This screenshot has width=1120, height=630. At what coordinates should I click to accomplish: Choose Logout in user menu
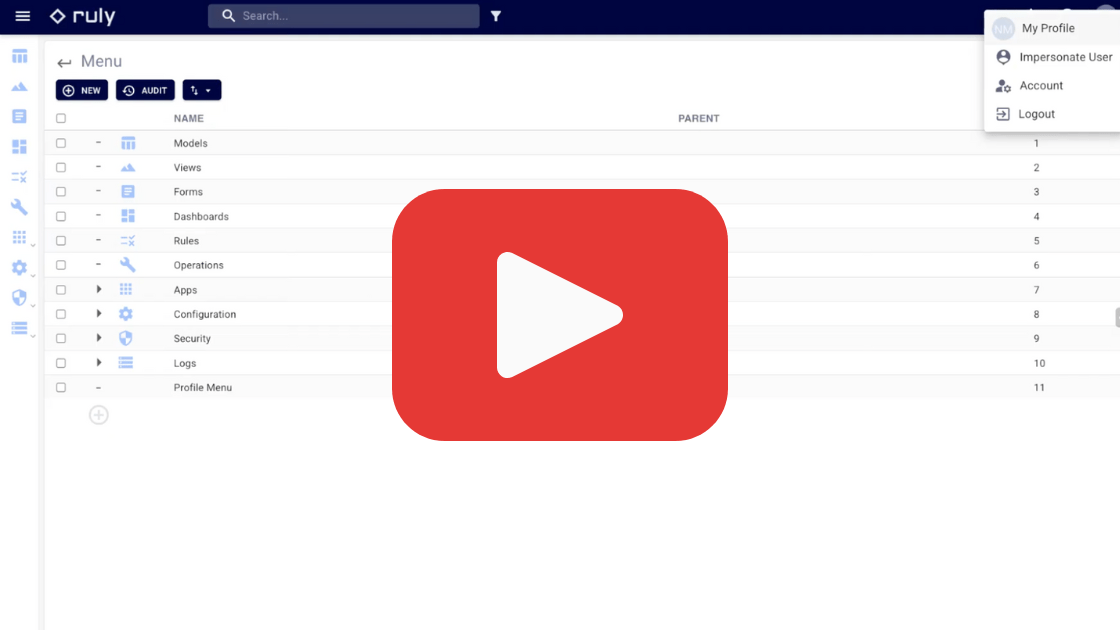pyautogui.click(x=1052, y=114)
